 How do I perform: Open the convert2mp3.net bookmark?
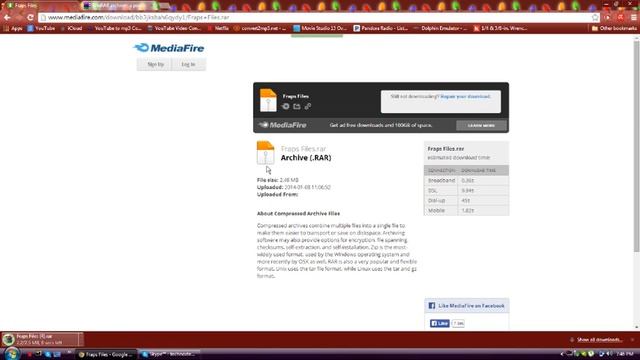pos(260,29)
